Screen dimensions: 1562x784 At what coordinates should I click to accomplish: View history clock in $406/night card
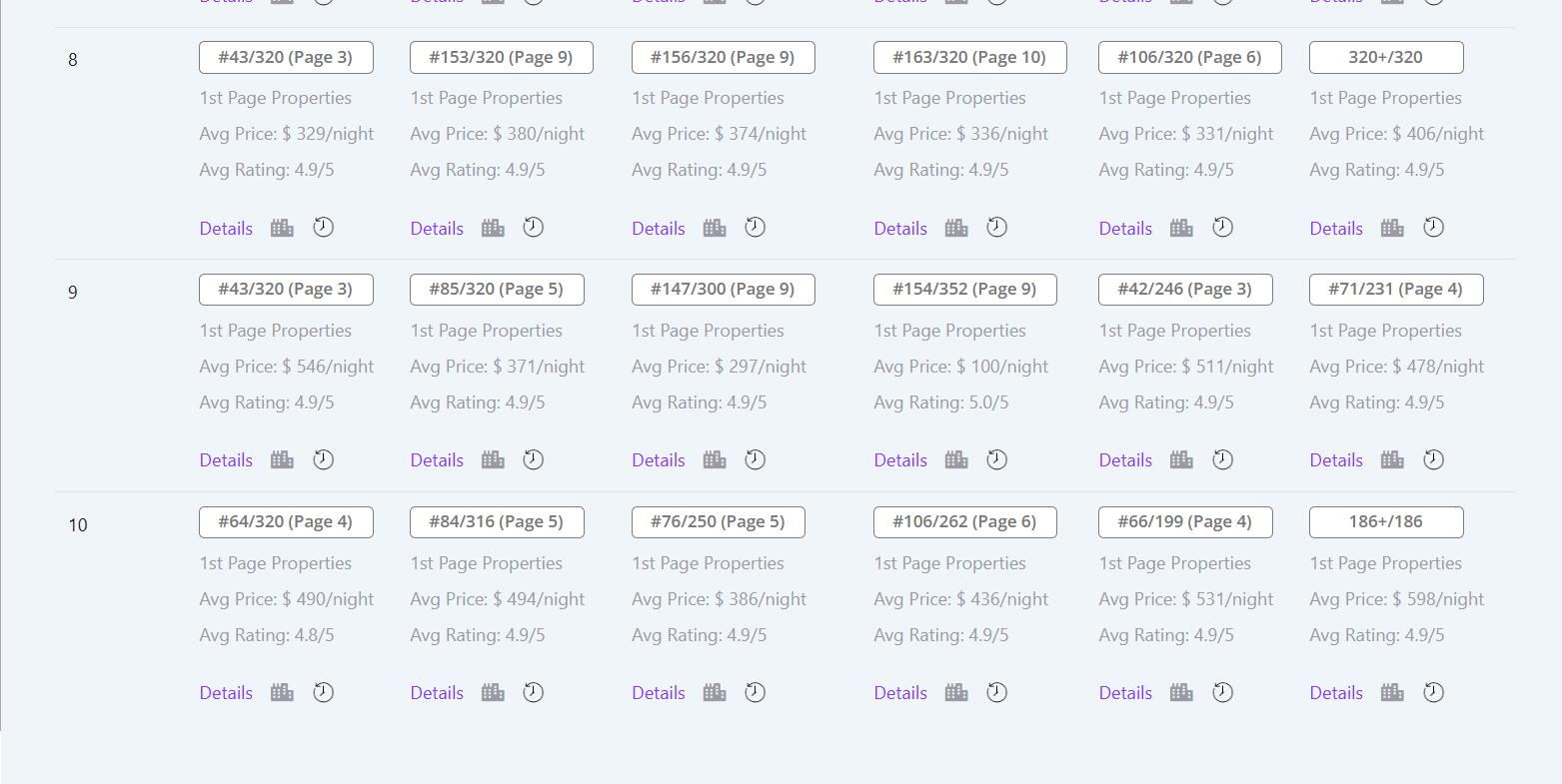1433,228
